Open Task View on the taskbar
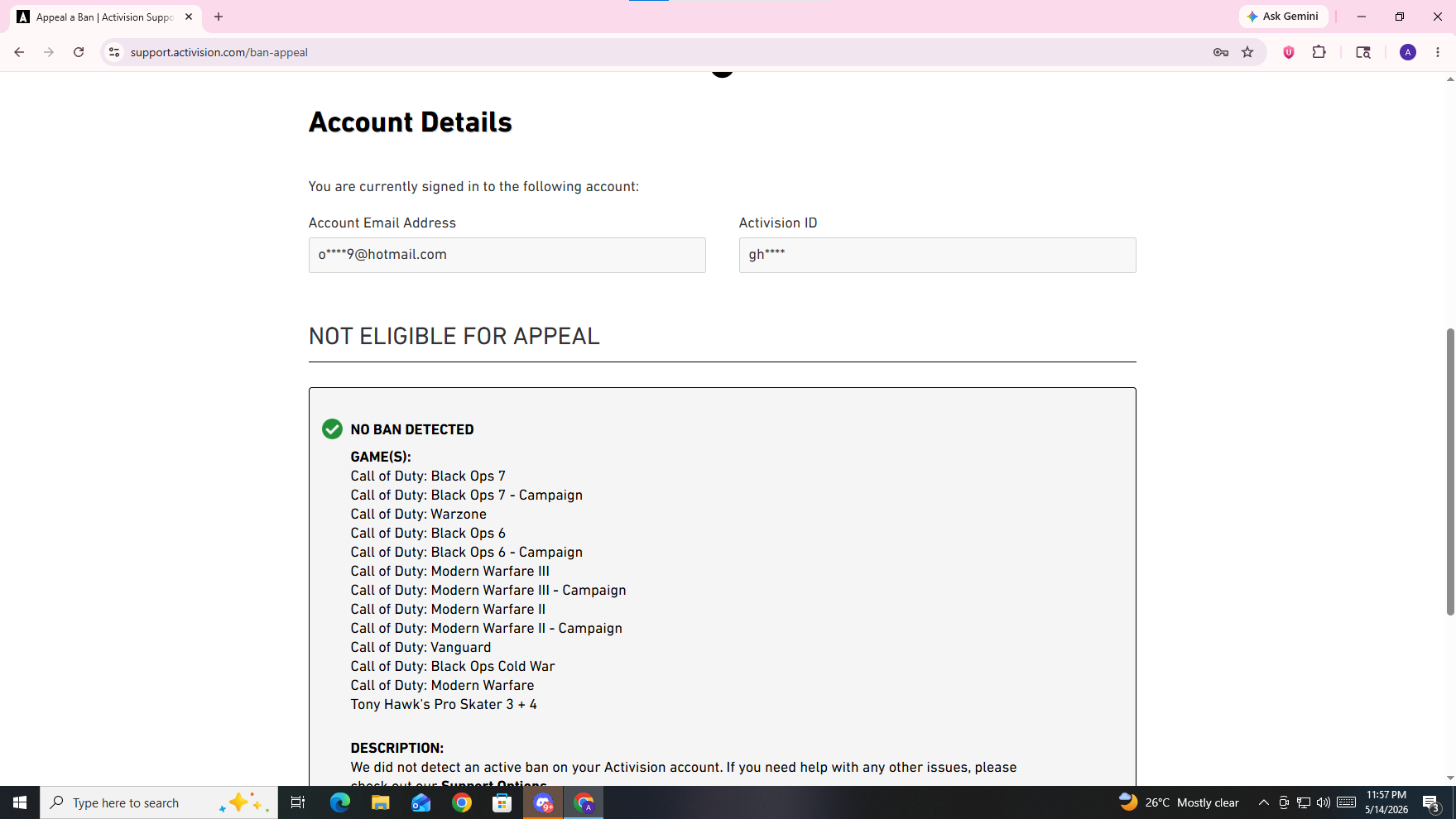The width and height of the screenshot is (1456, 819). 298,802
